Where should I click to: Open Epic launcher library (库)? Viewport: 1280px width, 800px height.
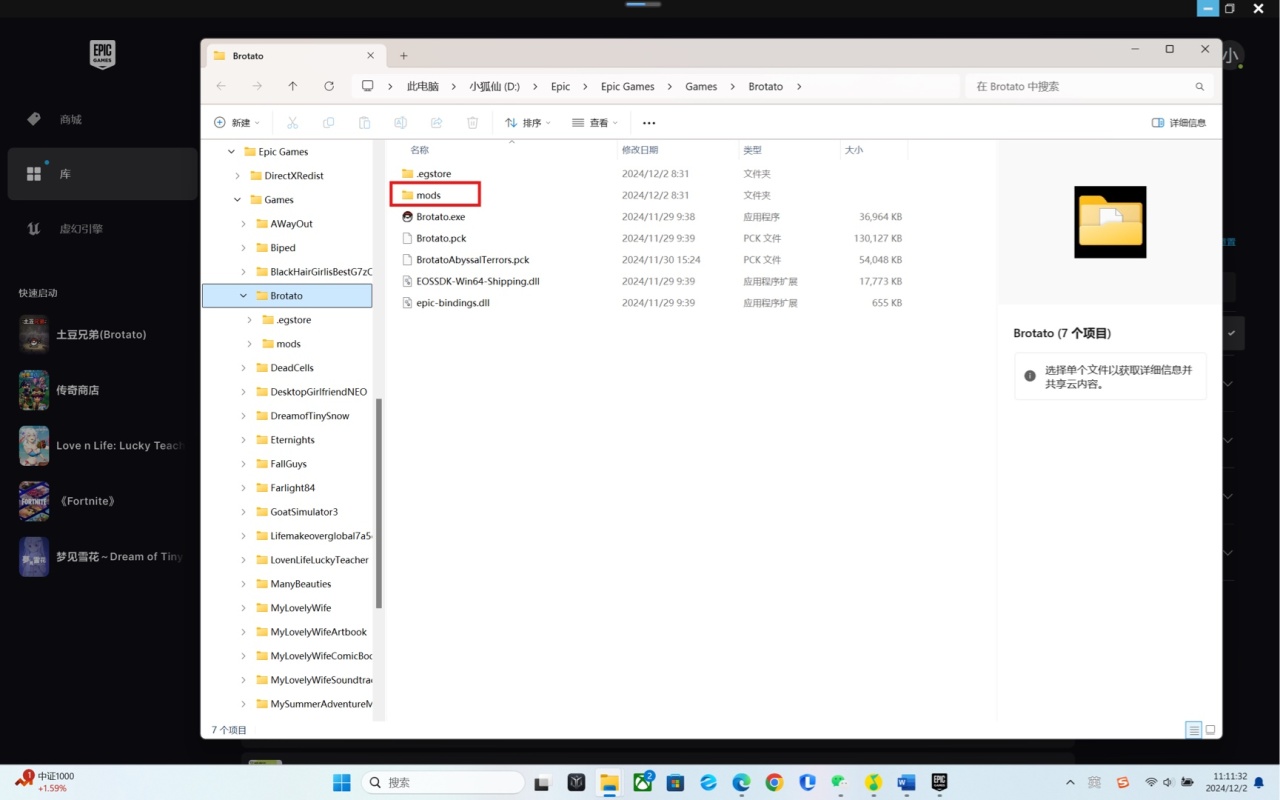click(x=102, y=174)
